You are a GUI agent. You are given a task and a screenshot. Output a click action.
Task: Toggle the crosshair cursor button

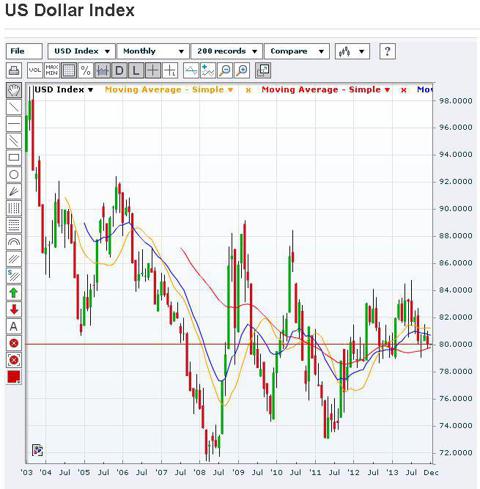tap(153, 70)
